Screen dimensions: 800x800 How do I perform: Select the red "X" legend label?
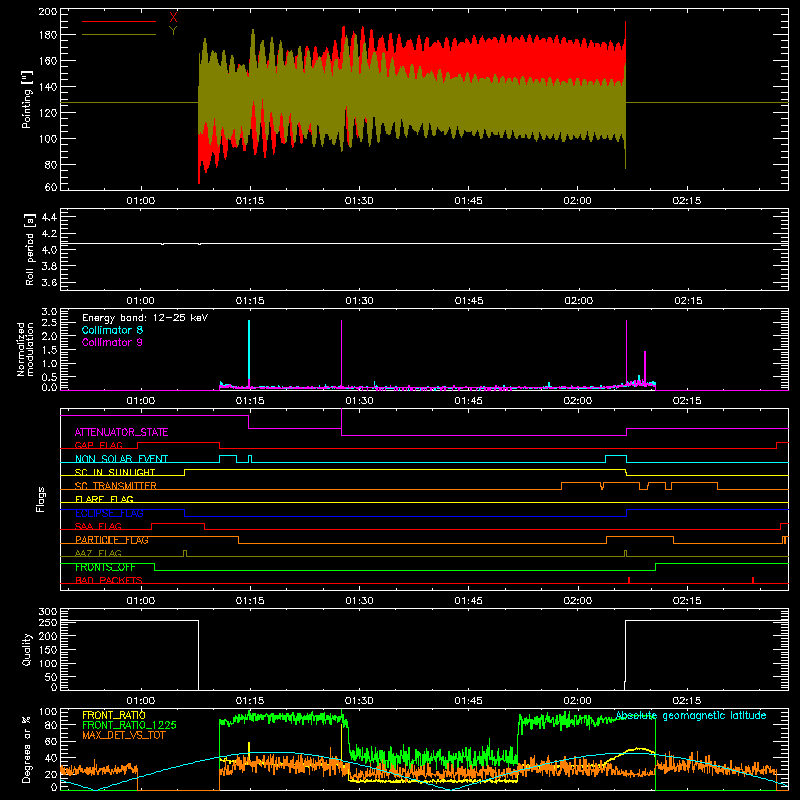[173, 18]
